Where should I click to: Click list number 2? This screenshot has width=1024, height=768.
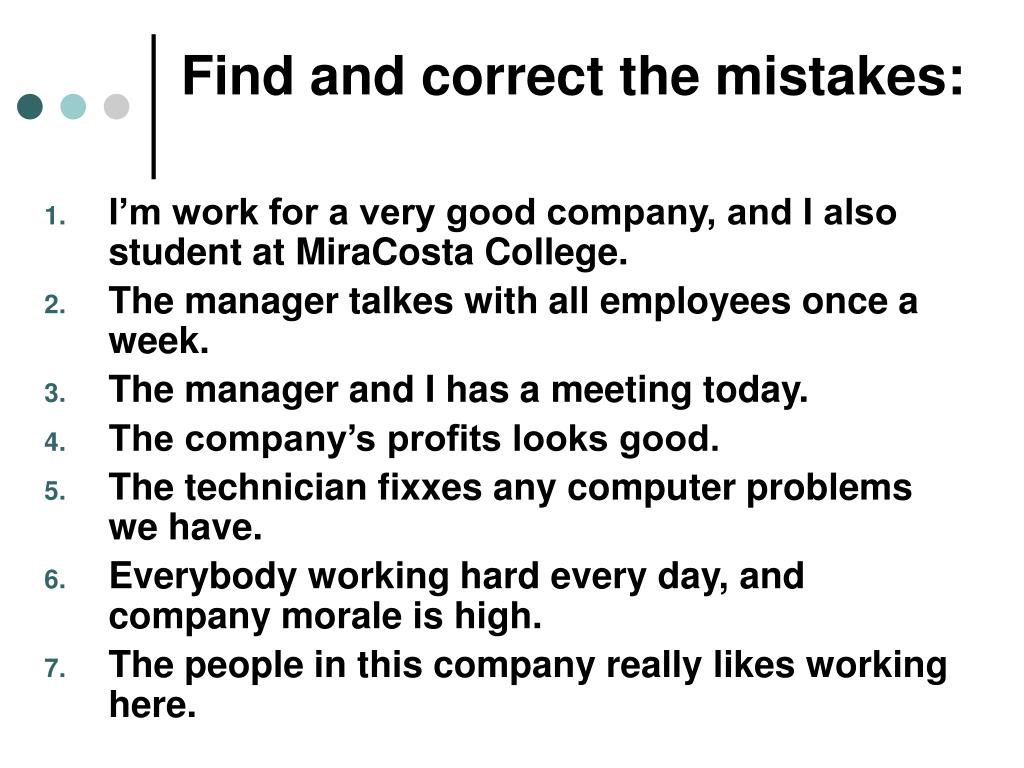pos(56,305)
